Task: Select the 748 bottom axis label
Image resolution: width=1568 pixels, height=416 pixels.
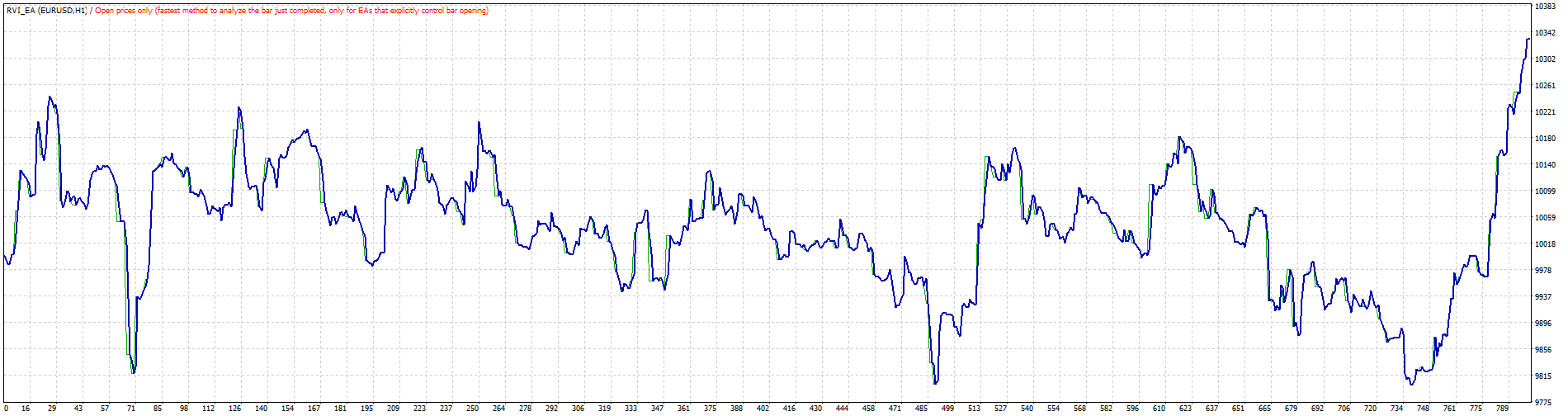Action: [1423, 409]
